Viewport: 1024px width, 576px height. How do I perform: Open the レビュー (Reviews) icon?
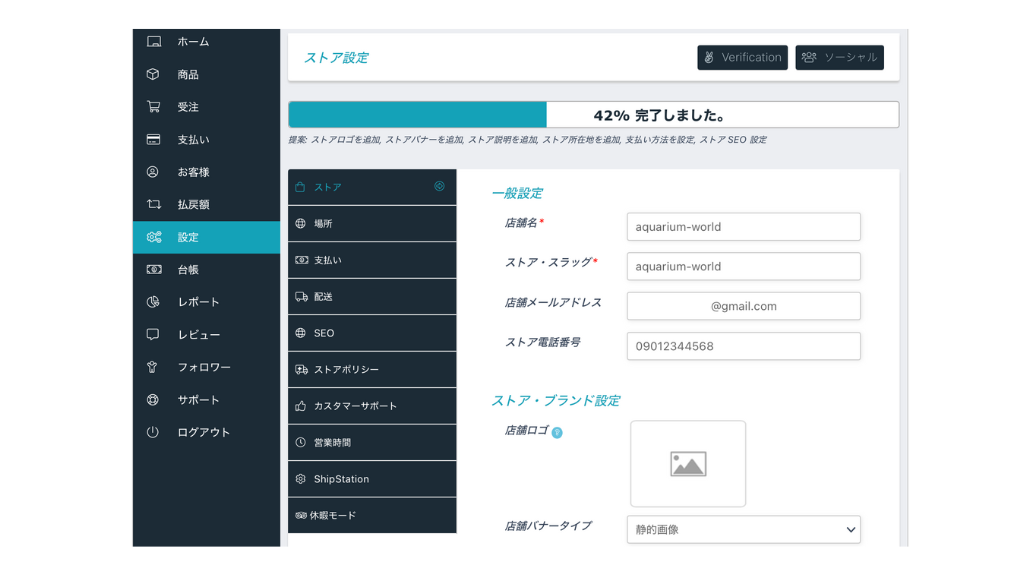(153, 335)
